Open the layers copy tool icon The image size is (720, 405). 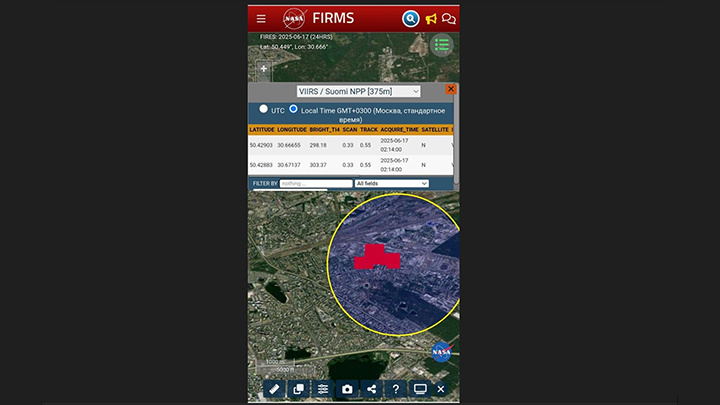click(x=298, y=389)
